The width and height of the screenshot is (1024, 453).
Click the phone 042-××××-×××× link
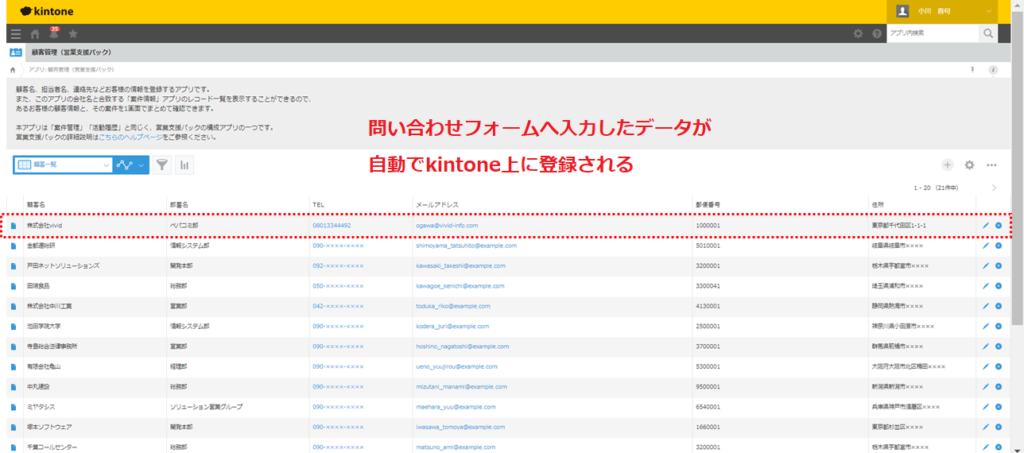pyautogui.click(x=338, y=306)
